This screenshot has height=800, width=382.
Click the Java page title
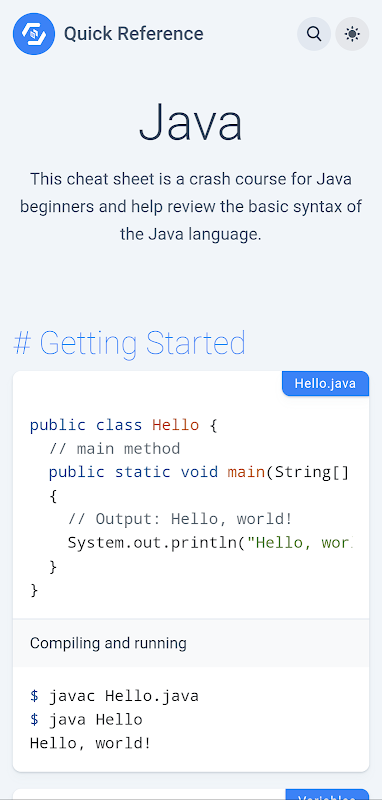click(191, 122)
